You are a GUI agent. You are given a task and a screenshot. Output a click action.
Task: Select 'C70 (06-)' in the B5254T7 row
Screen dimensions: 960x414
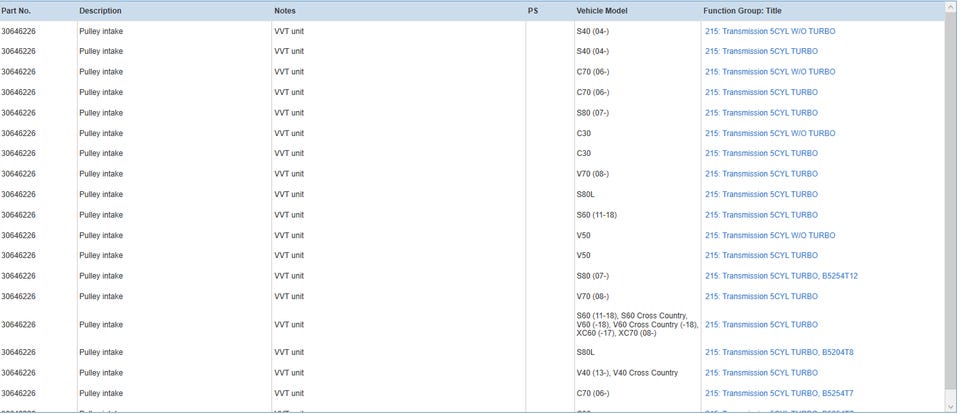pos(593,393)
